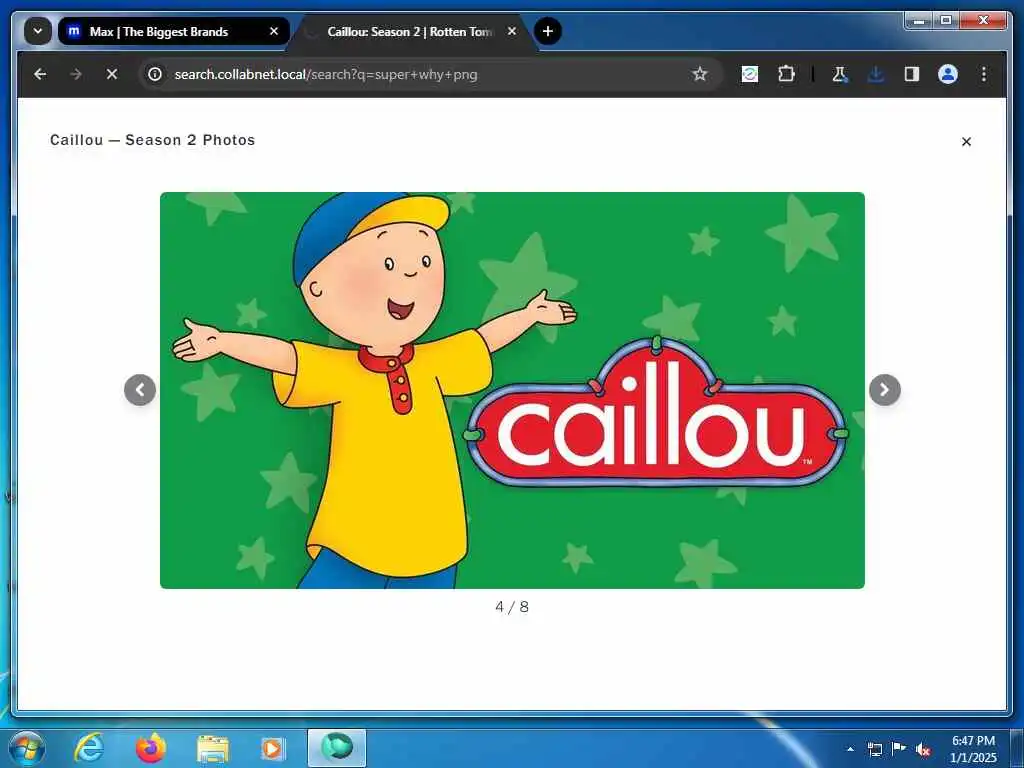The width and height of the screenshot is (1024, 768).
Task: Click the active browser taskbar button
Action: click(x=337, y=748)
